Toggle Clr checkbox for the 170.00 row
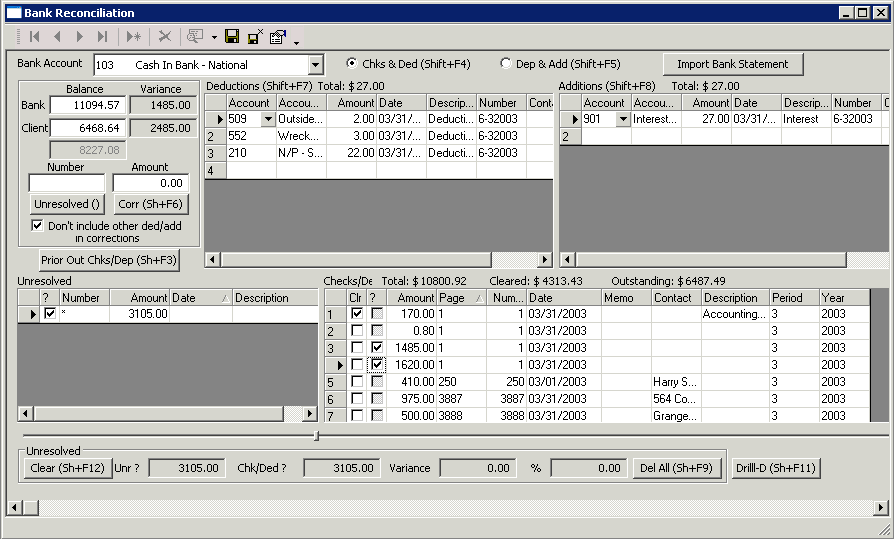Screen dimensions: 894x539 [357, 313]
